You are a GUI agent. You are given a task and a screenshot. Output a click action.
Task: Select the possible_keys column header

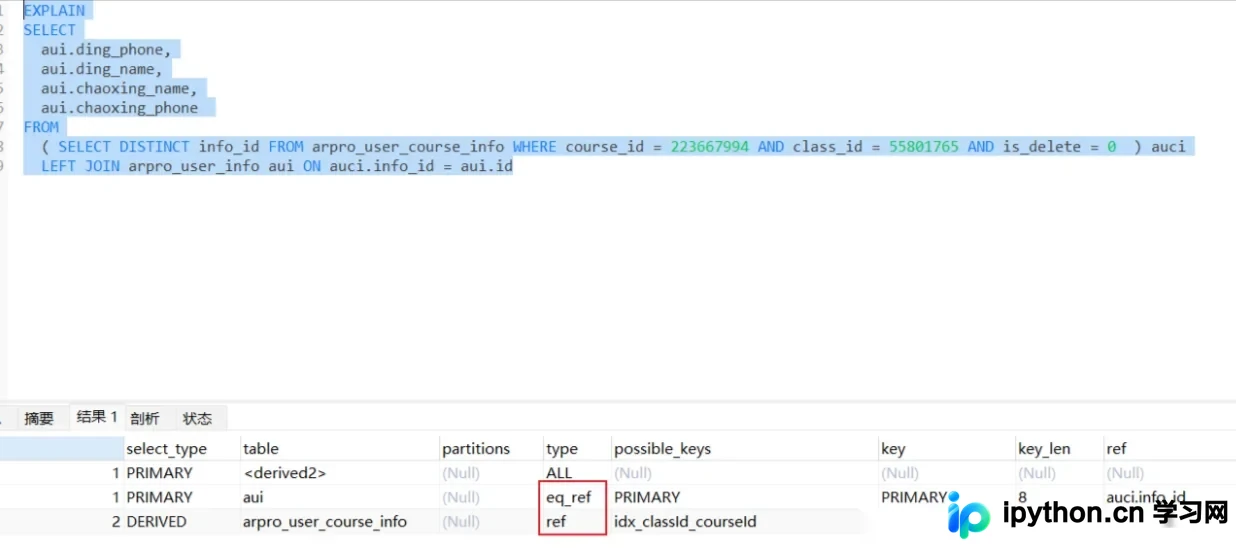(x=662, y=449)
